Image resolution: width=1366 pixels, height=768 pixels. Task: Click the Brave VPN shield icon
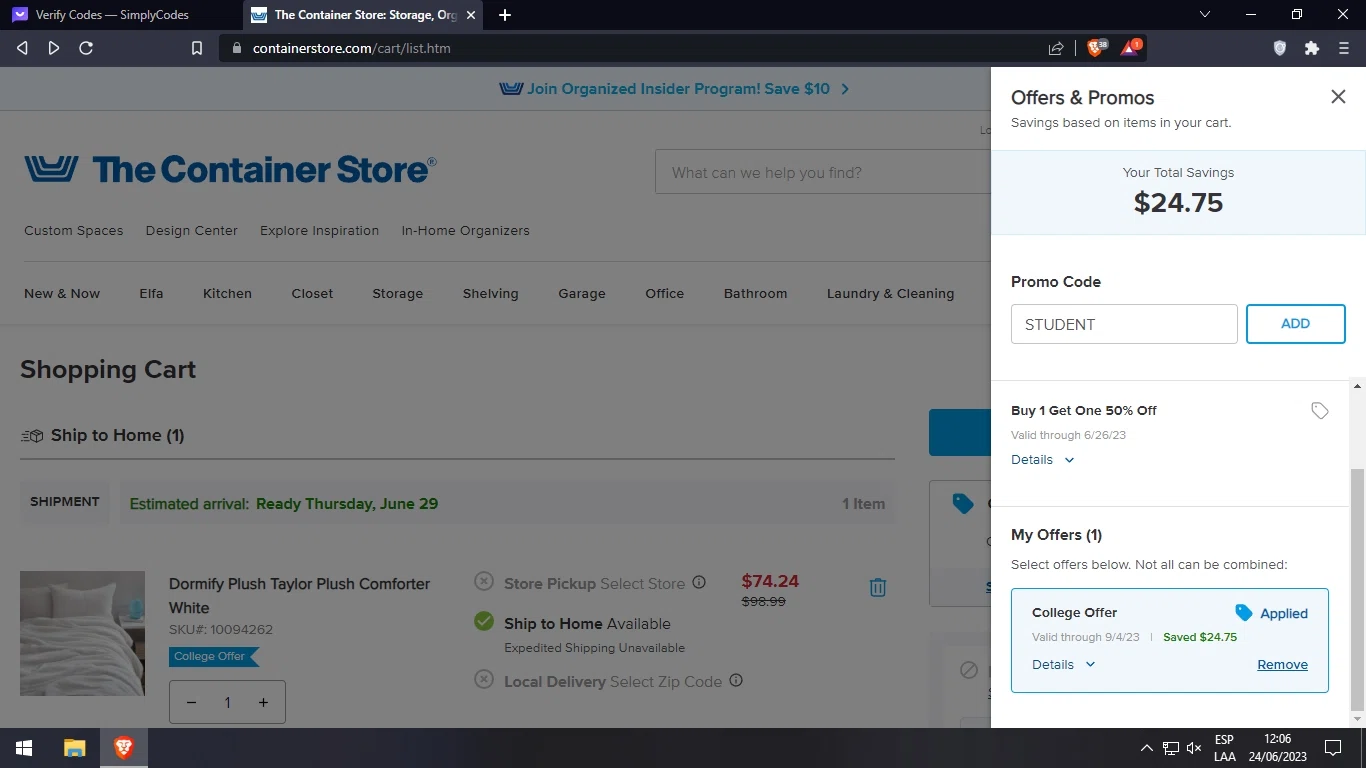[1280, 48]
